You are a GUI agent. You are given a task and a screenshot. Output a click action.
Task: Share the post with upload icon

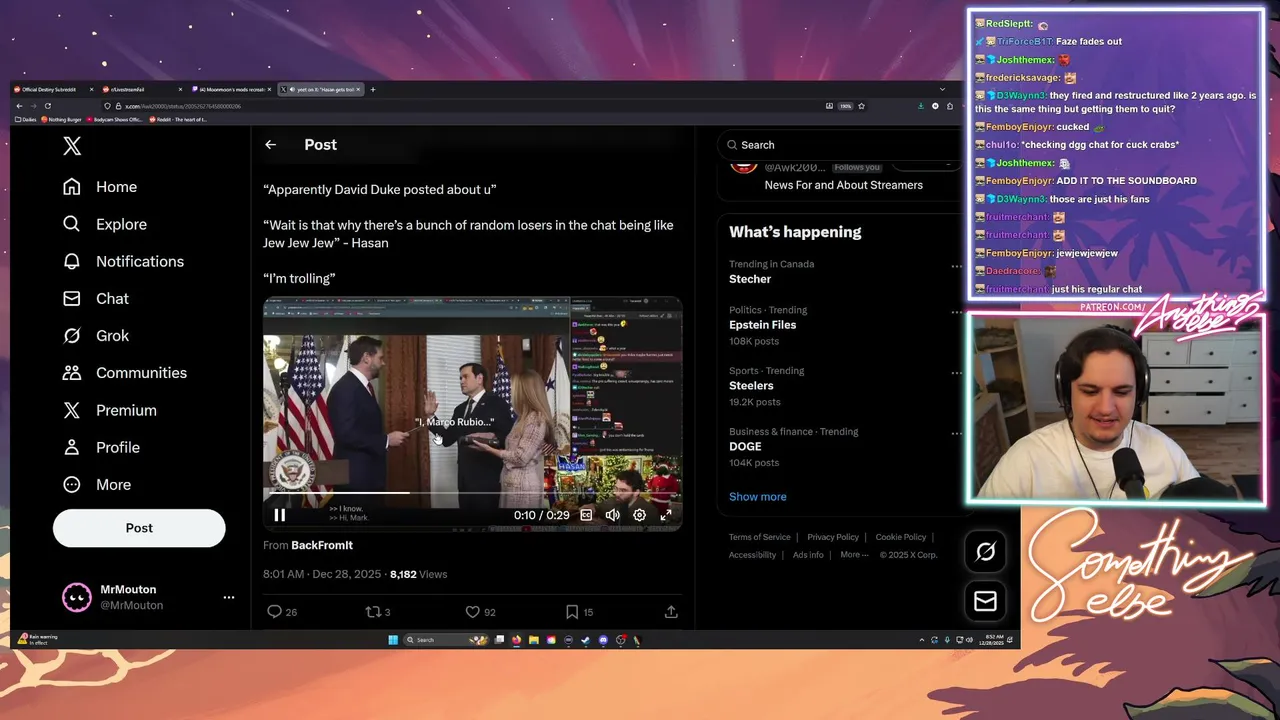(671, 611)
